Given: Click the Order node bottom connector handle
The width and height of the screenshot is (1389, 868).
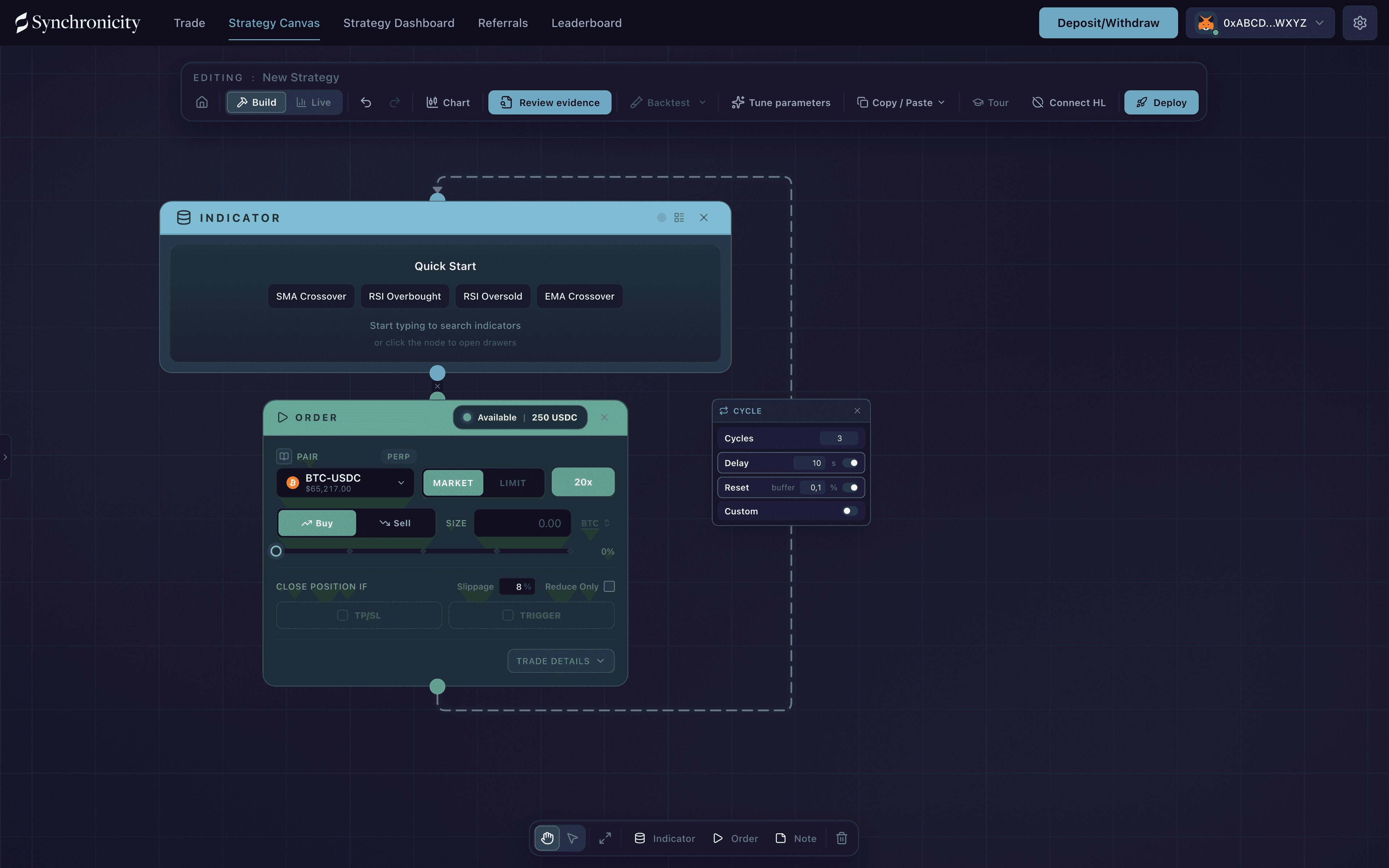Looking at the screenshot, I should coord(437,686).
